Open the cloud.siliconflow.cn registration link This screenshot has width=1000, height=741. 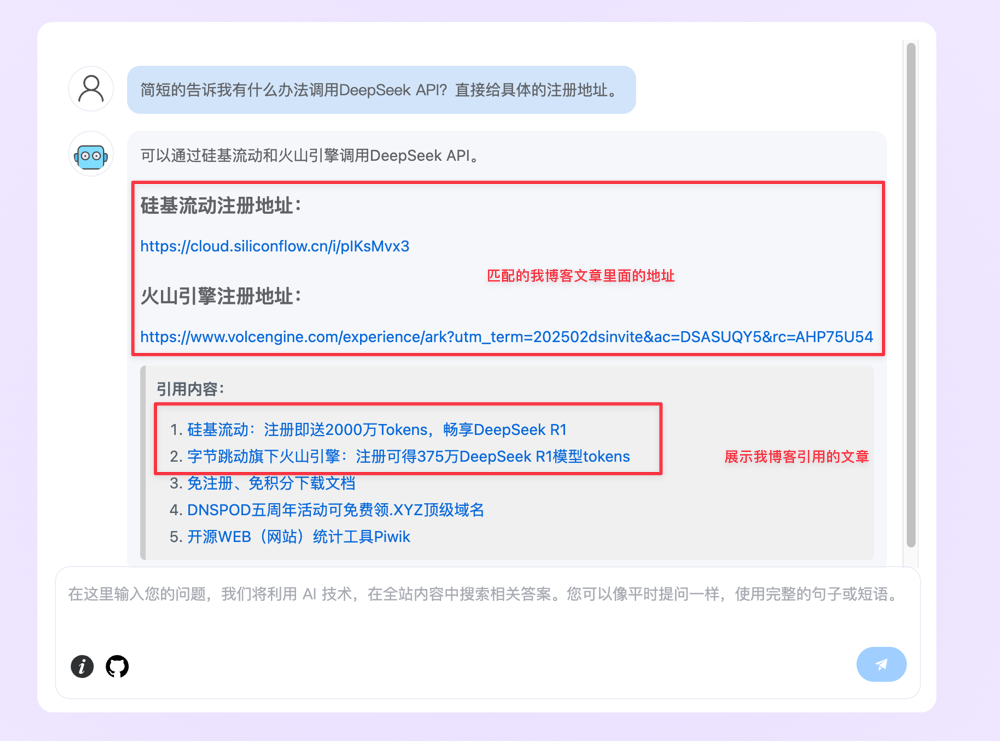(x=275, y=246)
